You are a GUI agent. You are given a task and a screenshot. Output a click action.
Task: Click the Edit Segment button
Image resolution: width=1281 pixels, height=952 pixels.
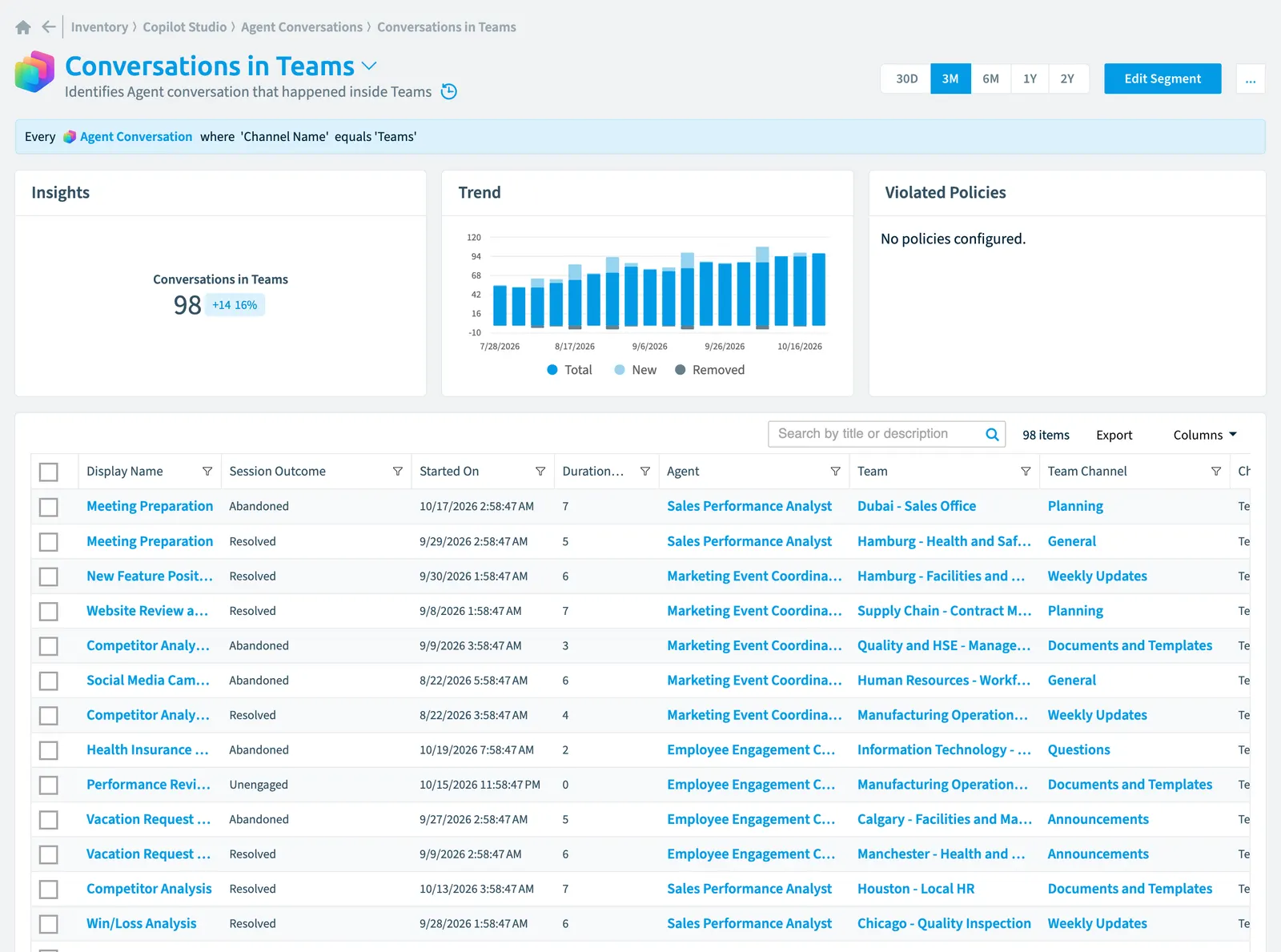tap(1163, 78)
